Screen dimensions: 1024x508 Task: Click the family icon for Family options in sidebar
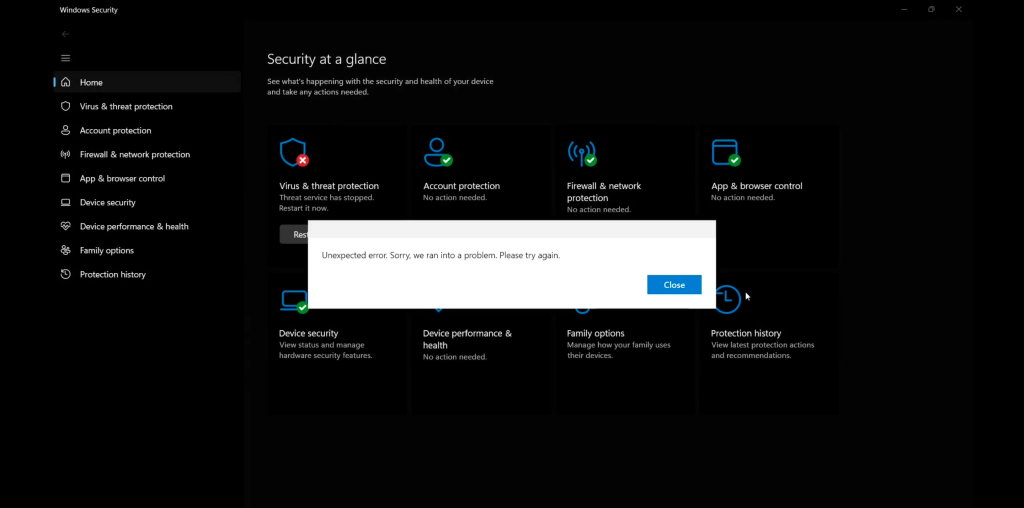(x=65, y=250)
